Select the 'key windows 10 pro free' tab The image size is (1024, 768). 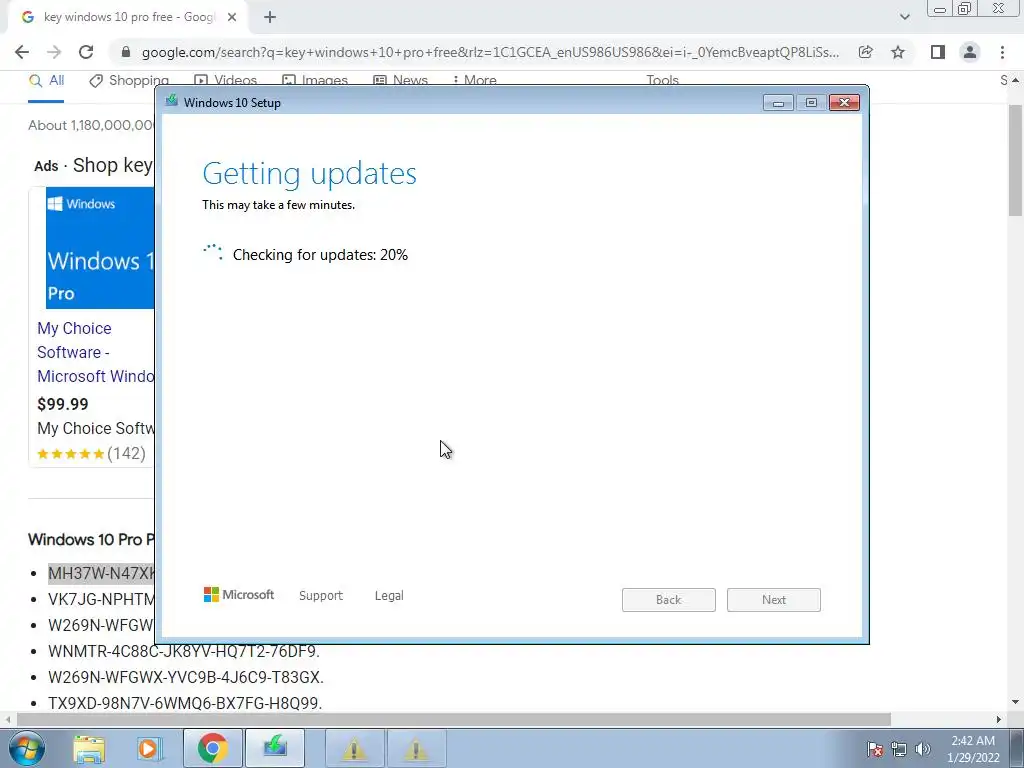pyautogui.click(x=128, y=18)
